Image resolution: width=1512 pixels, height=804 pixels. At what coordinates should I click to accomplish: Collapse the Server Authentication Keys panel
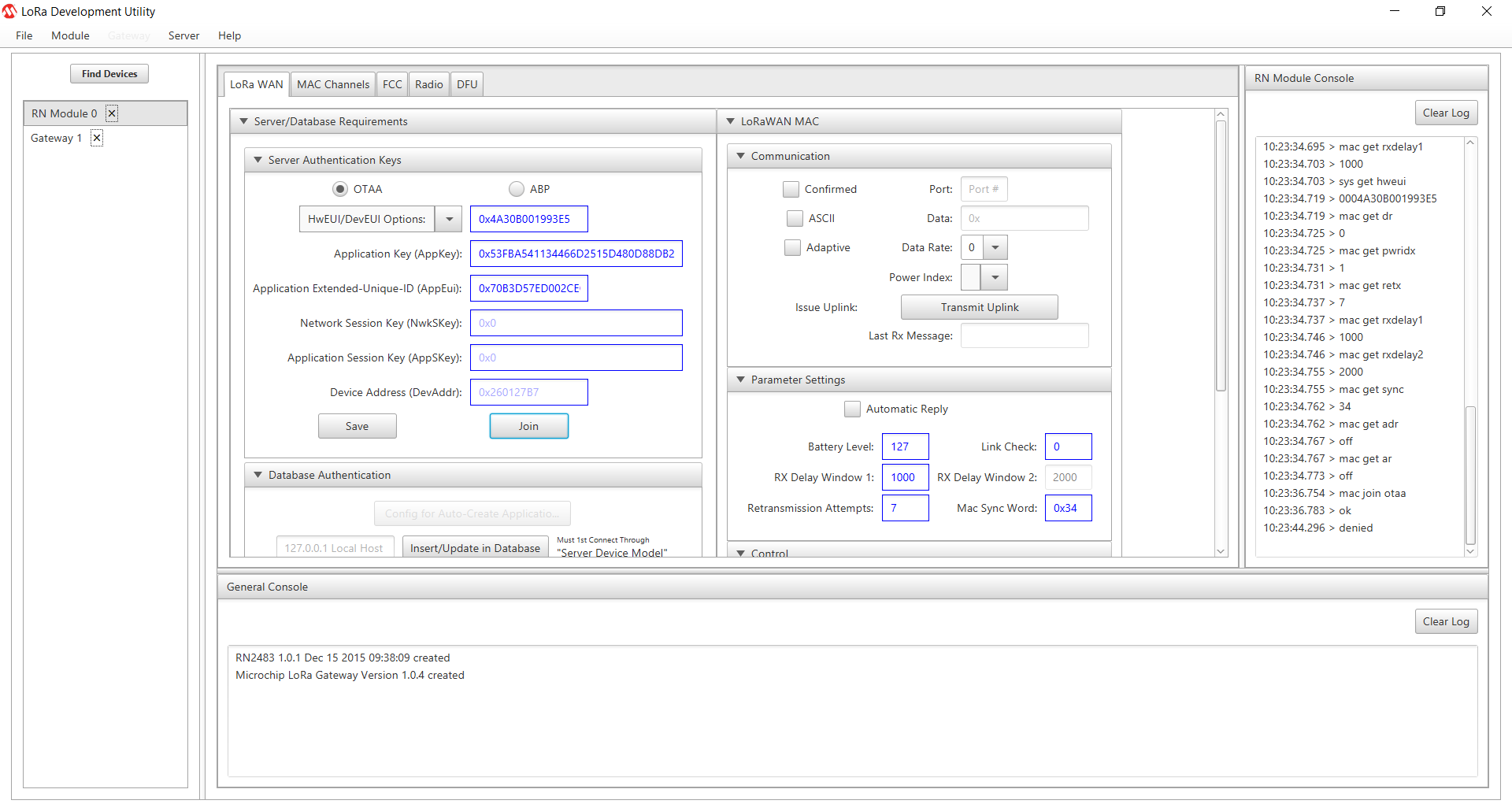[258, 160]
